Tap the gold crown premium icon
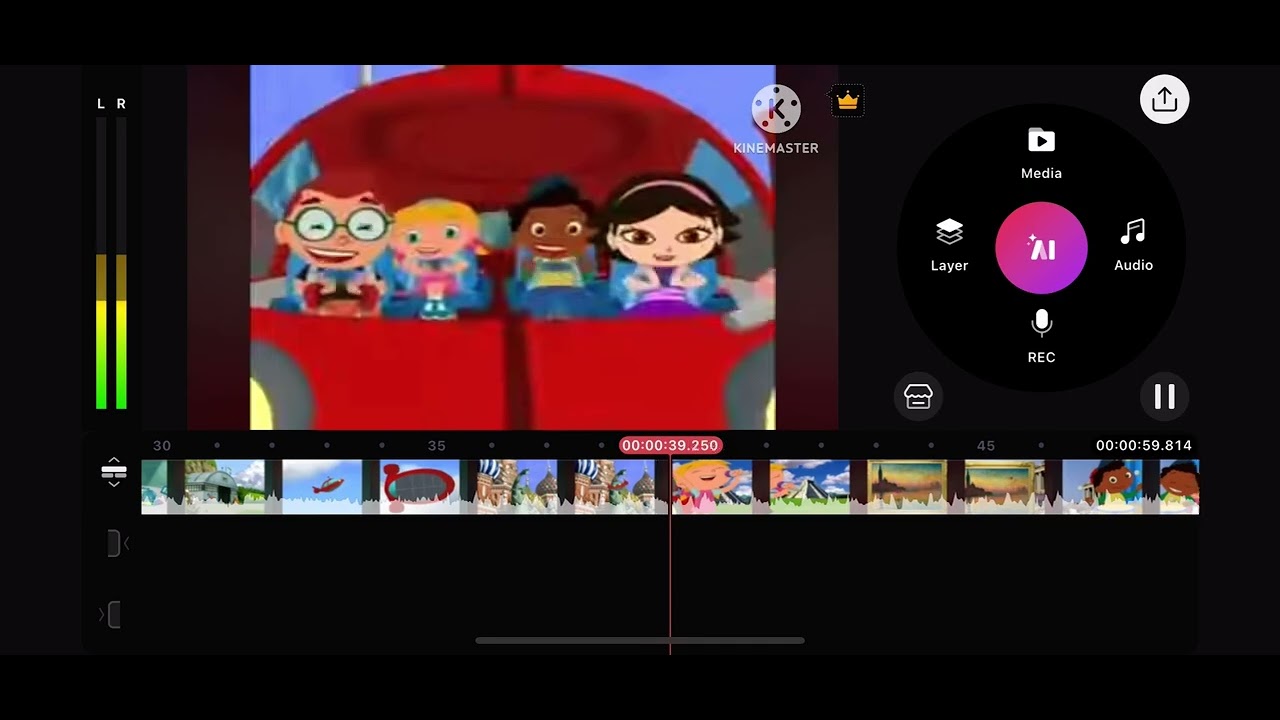This screenshot has height=720, width=1280. point(847,100)
